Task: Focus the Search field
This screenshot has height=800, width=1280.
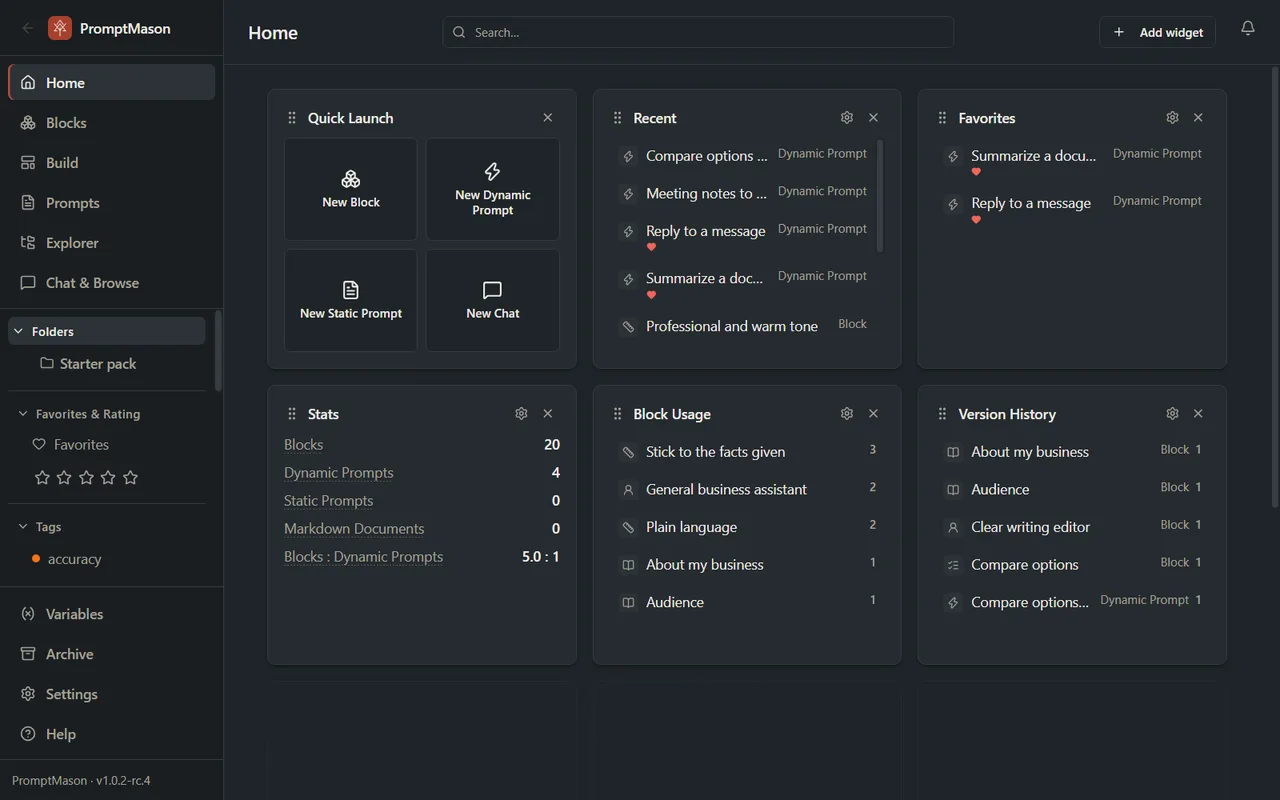Action: 698,32
